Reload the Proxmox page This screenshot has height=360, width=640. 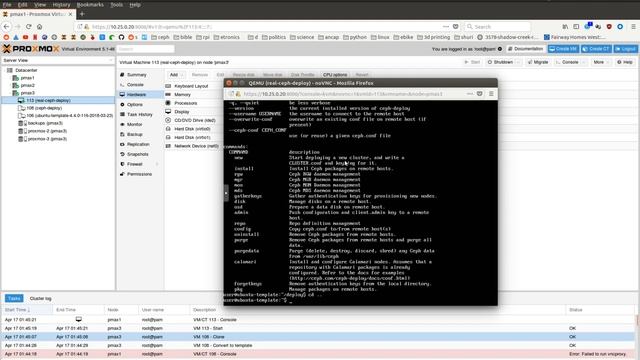(x=29, y=27)
